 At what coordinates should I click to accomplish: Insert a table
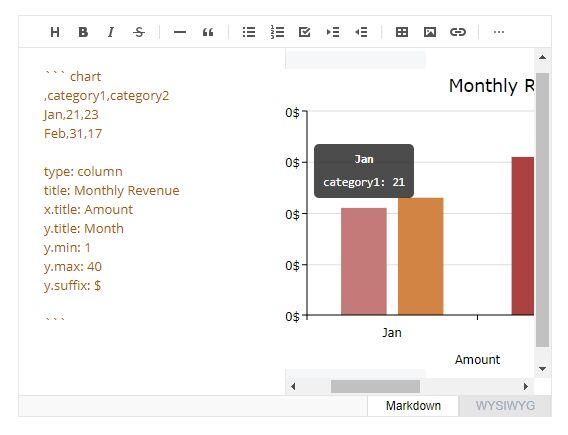(402, 32)
